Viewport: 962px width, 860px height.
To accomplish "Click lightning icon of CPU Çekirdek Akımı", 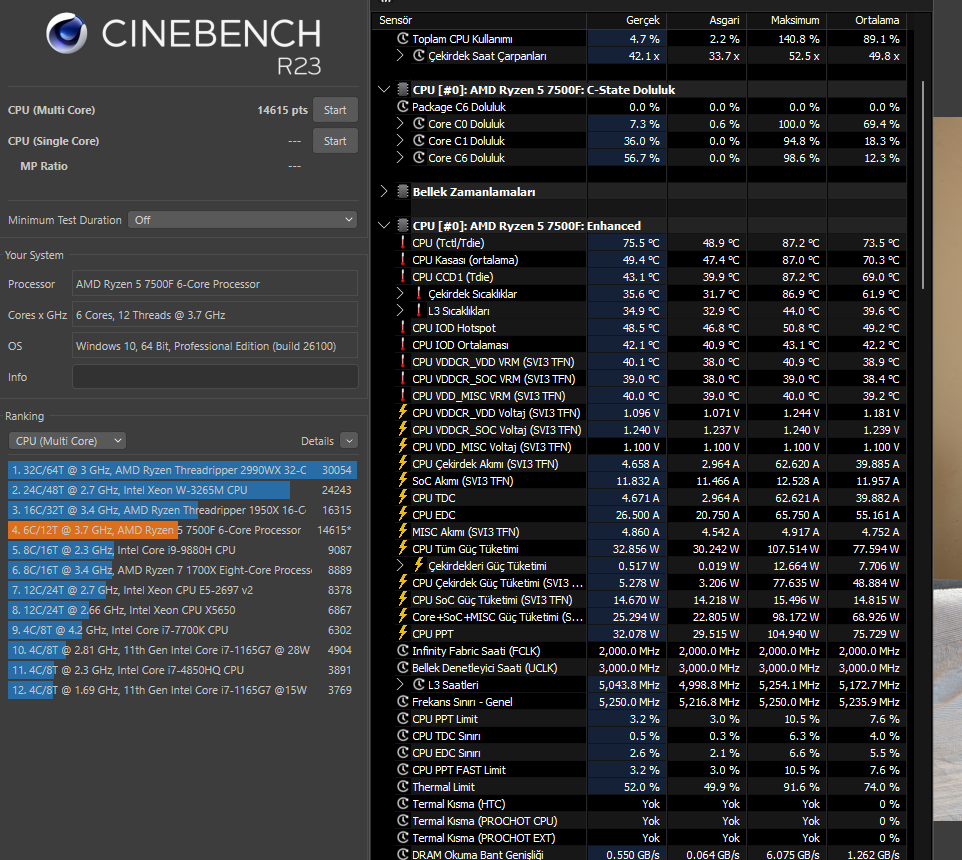I will click(403, 463).
